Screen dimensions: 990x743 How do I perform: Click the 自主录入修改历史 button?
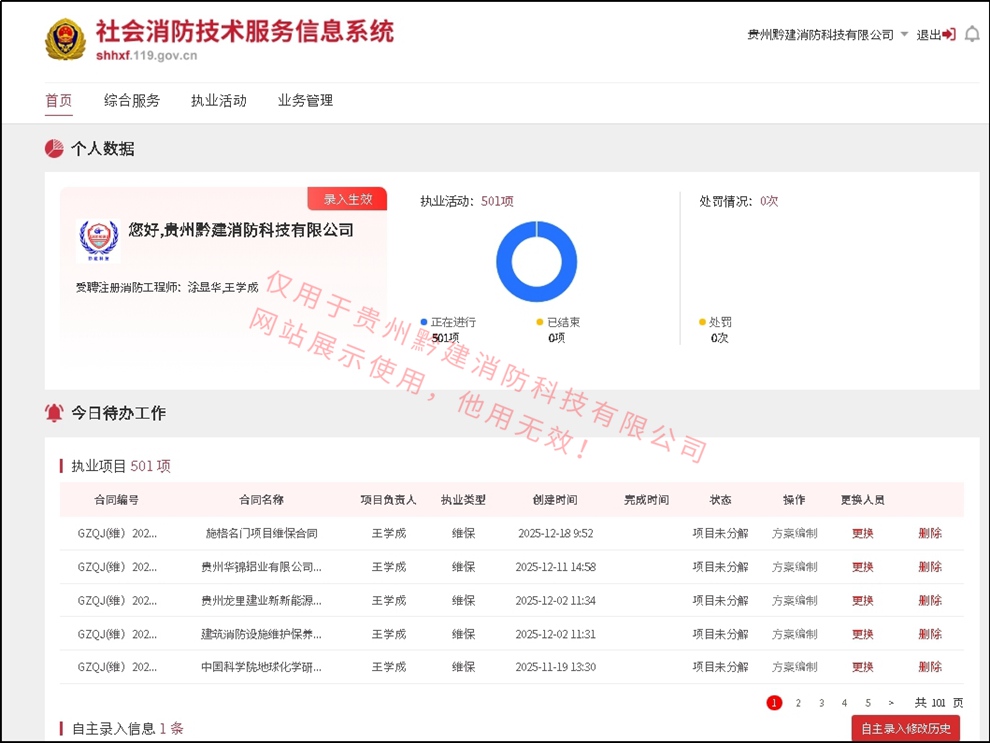[906, 729]
